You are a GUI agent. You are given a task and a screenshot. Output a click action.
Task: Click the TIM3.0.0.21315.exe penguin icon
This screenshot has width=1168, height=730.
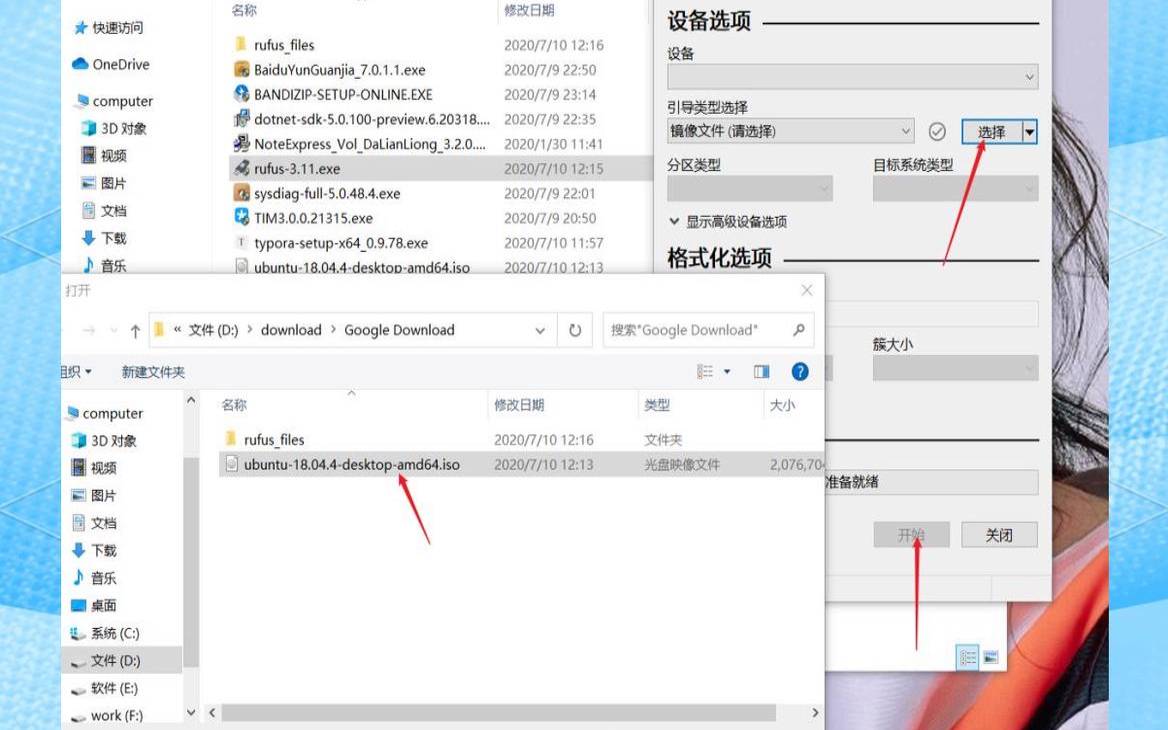241,218
